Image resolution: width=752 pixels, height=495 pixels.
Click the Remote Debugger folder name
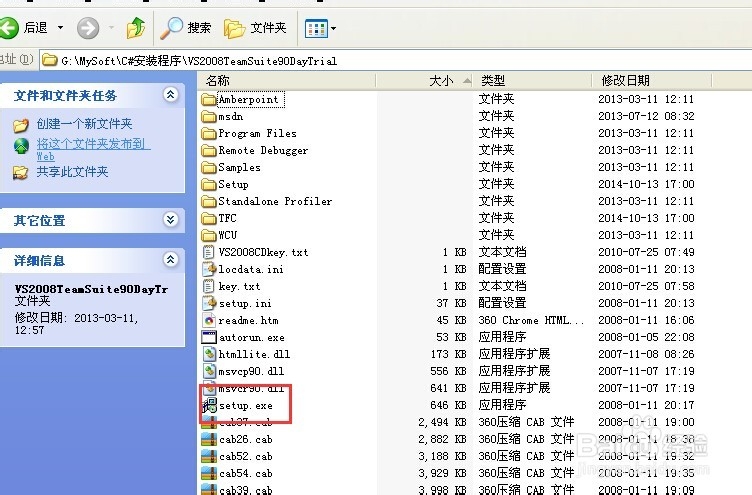pyautogui.click(x=263, y=151)
